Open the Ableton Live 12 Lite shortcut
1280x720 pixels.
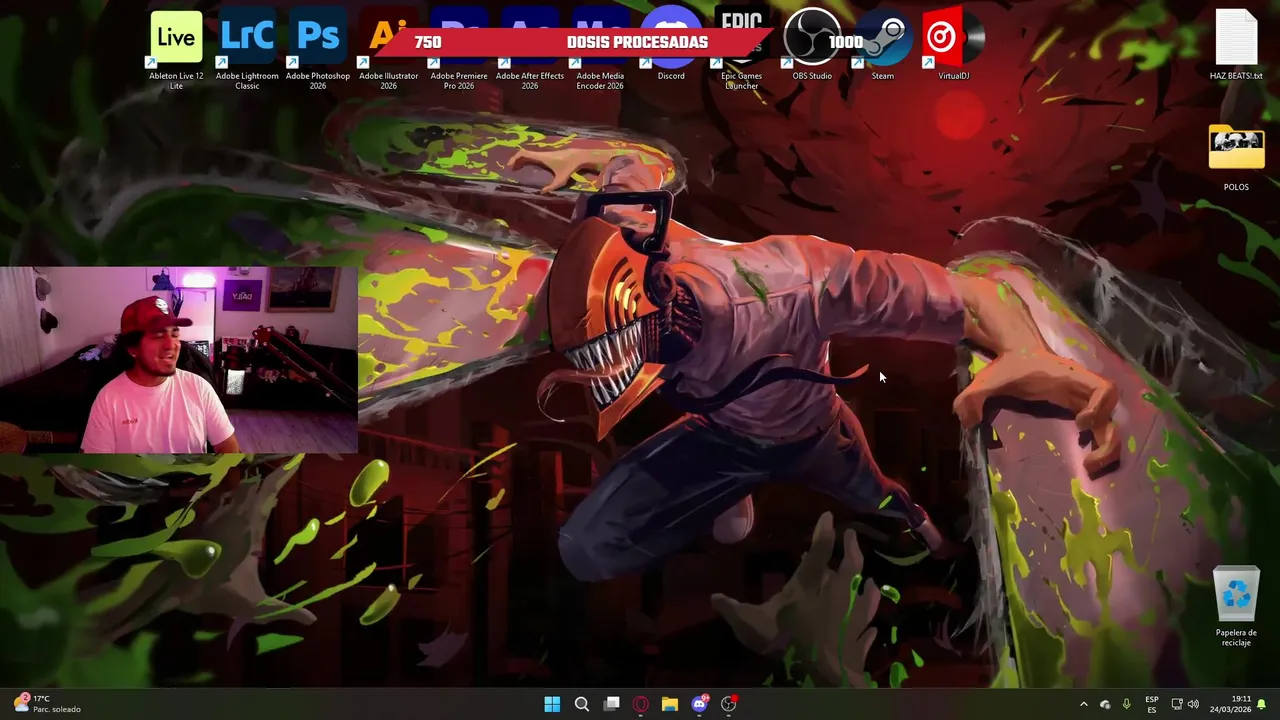(176, 50)
